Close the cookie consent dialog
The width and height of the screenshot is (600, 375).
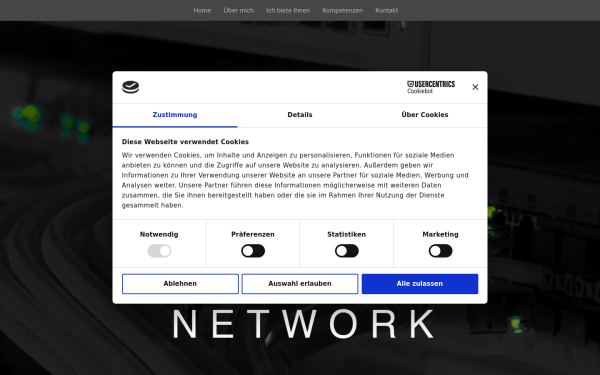click(475, 87)
